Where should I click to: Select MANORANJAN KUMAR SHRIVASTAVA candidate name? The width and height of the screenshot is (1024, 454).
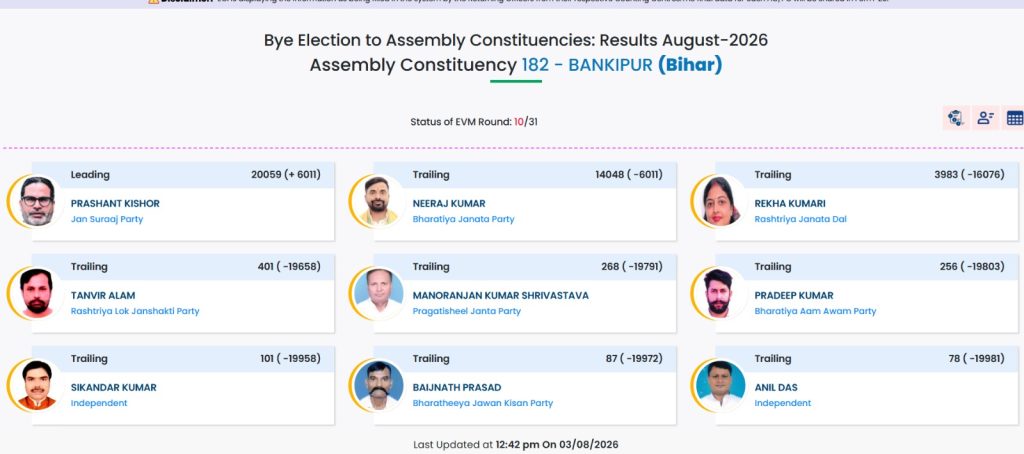[x=500, y=295]
